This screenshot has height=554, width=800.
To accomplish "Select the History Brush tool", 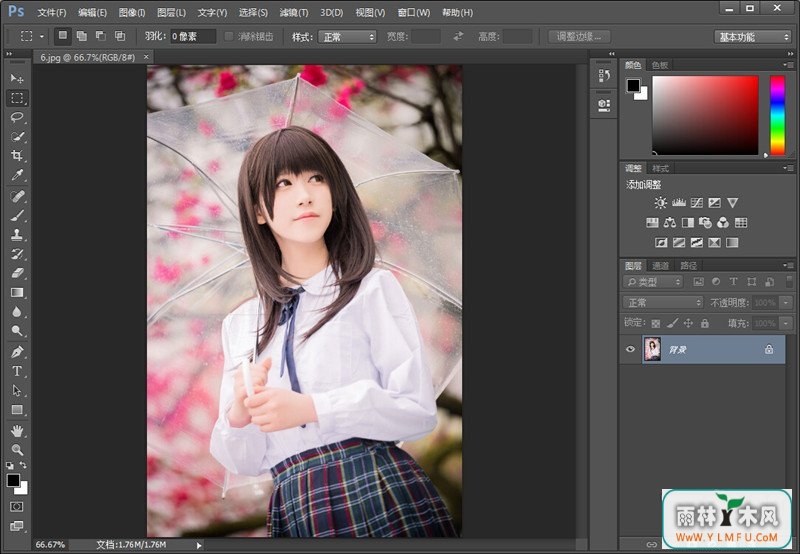I will pos(17,254).
